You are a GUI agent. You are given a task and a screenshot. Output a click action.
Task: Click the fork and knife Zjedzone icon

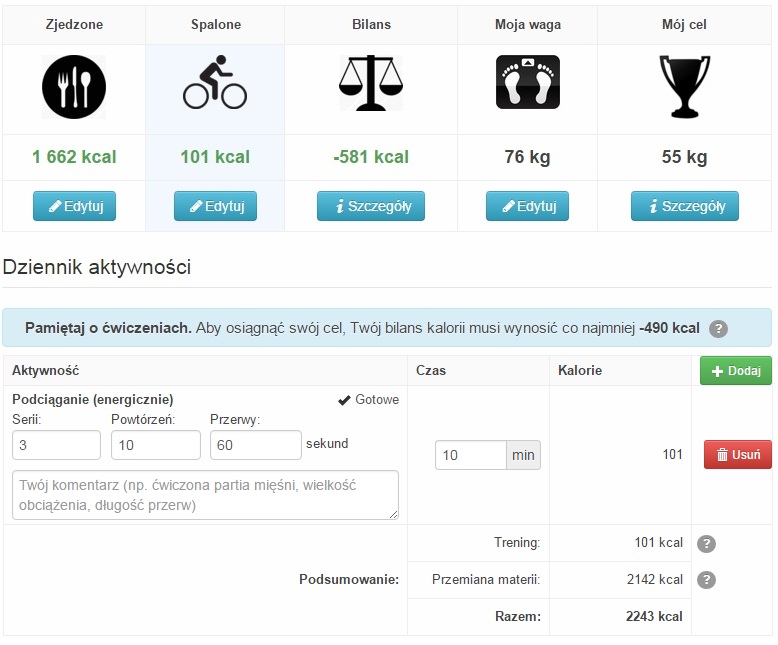click(74, 87)
